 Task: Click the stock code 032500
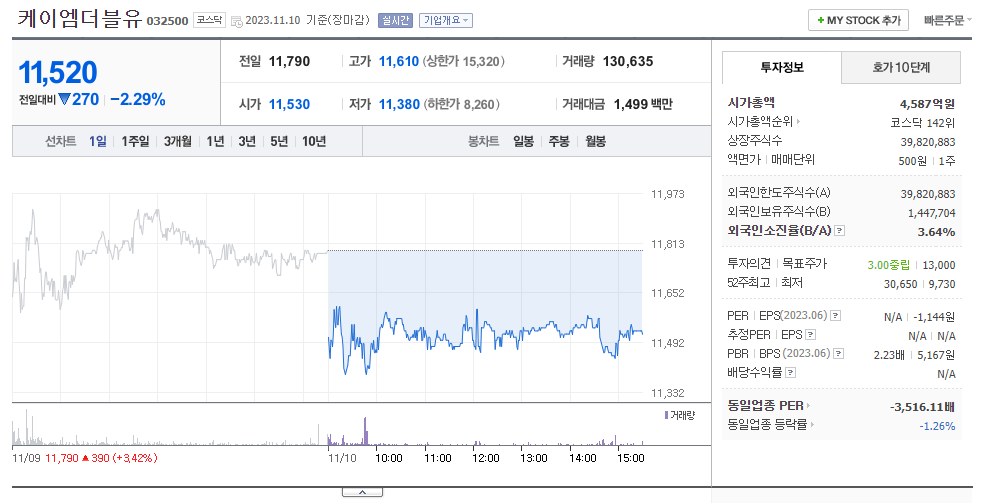167,21
